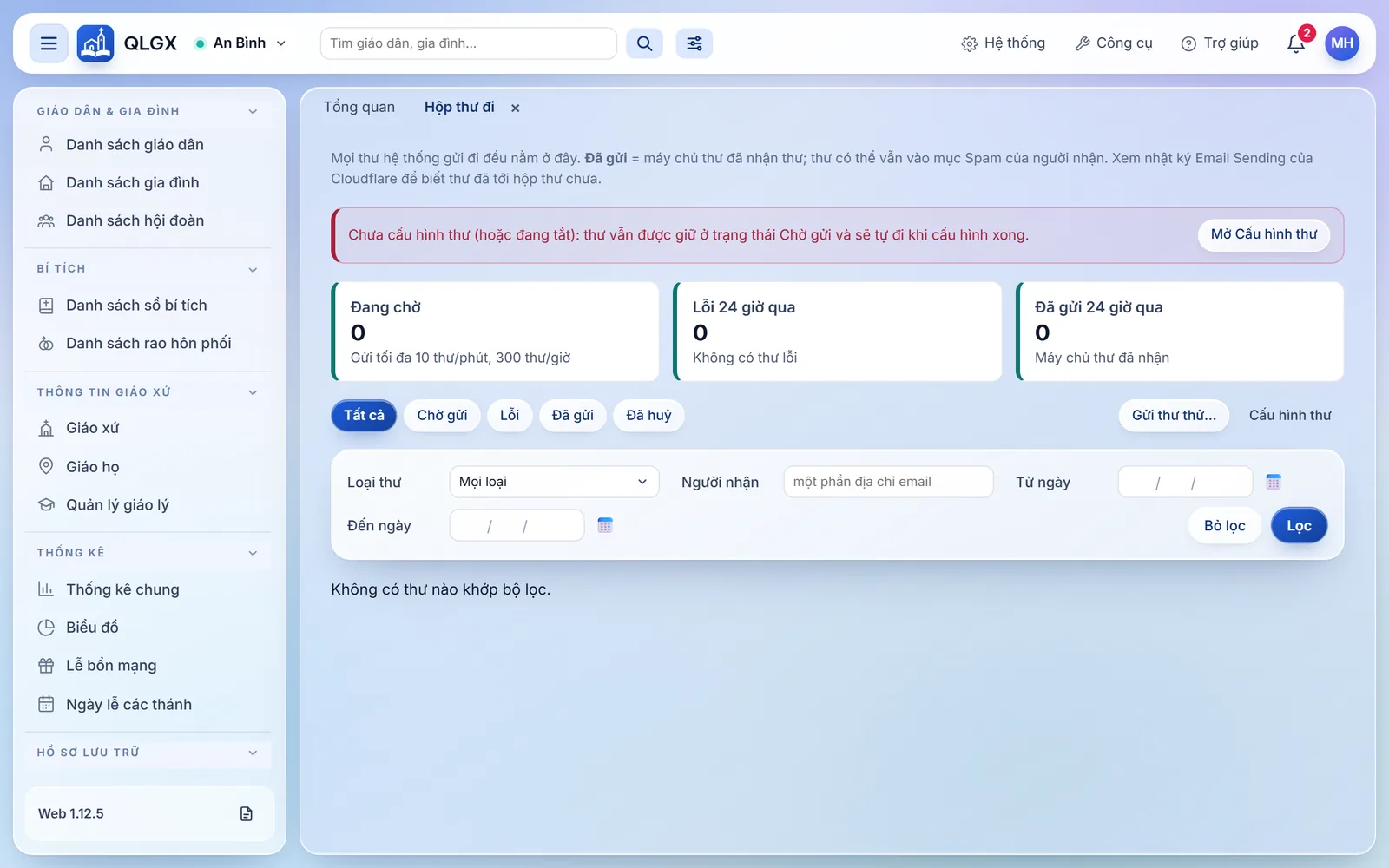Click the Mở Cấu hình thư button
1389x868 pixels.
(x=1264, y=234)
